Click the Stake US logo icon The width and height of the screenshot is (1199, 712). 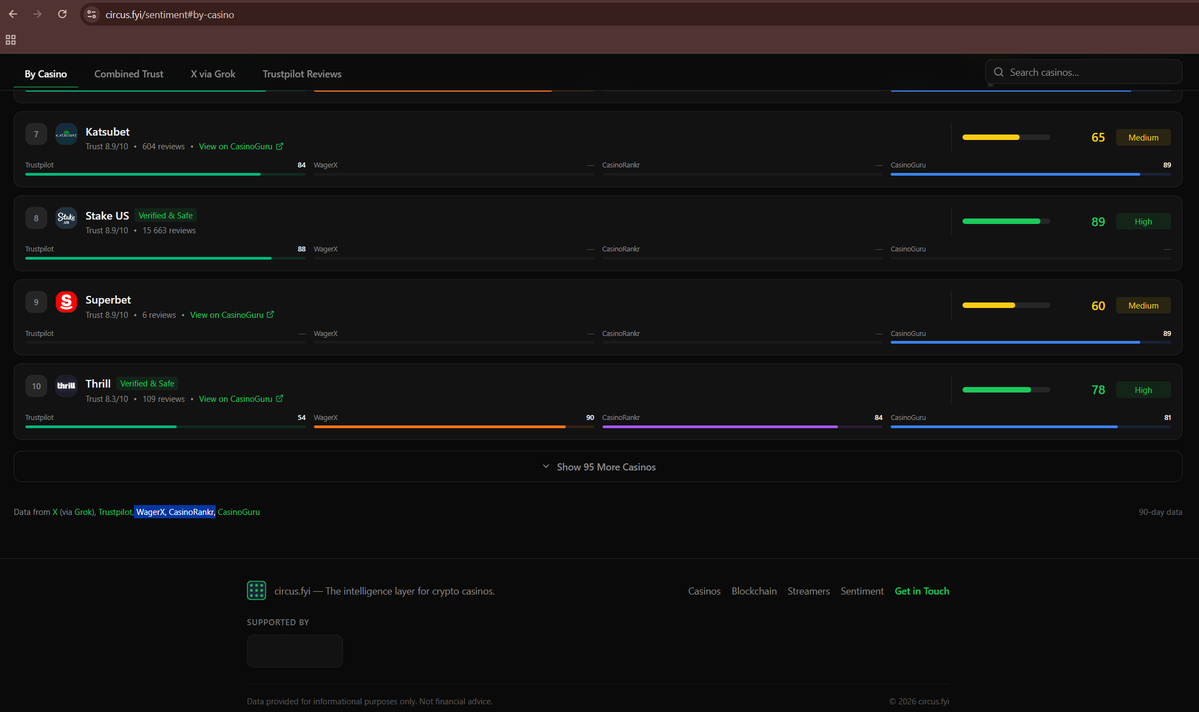pos(67,218)
